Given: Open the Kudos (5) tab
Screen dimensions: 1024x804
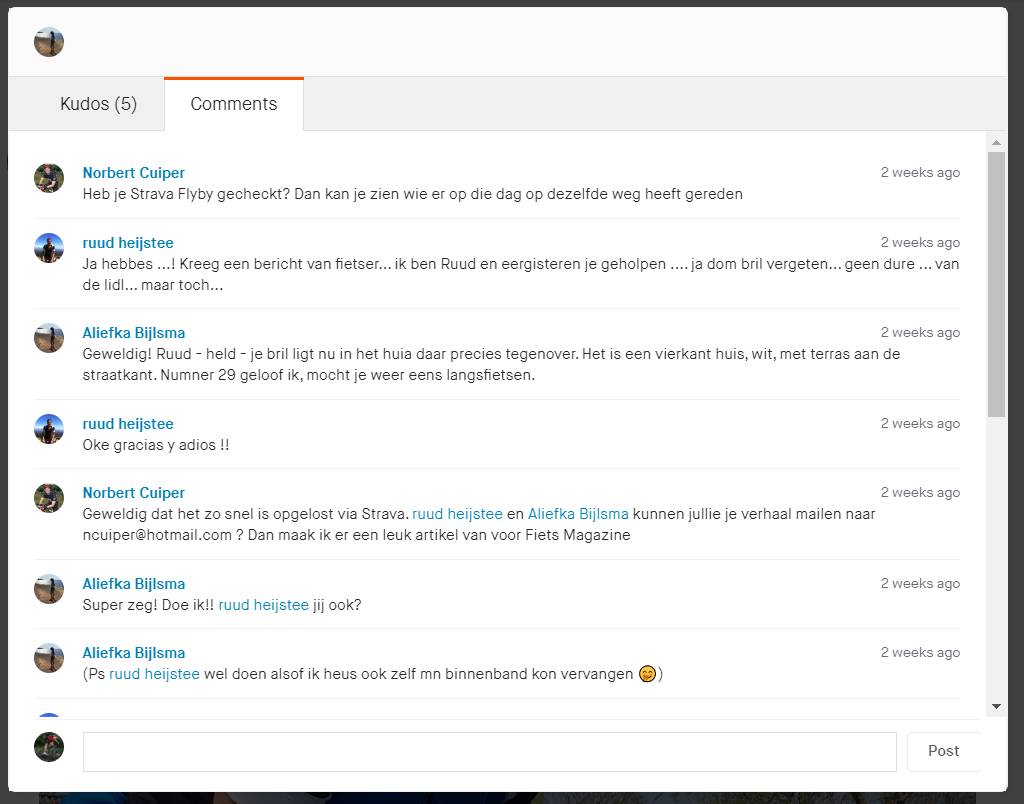Looking at the screenshot, I should tap(98, 104).
